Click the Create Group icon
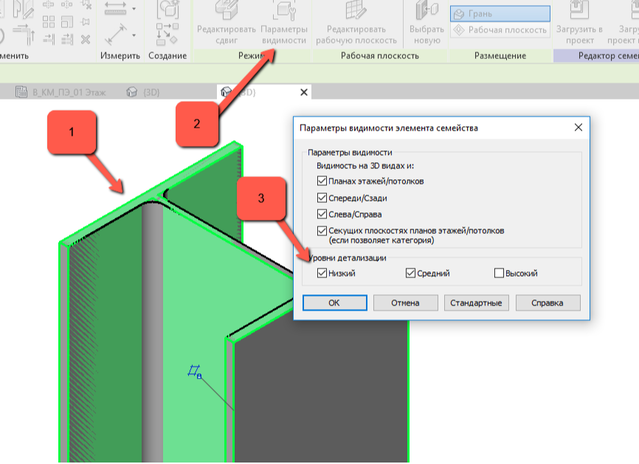 click(x=167, y=10)
